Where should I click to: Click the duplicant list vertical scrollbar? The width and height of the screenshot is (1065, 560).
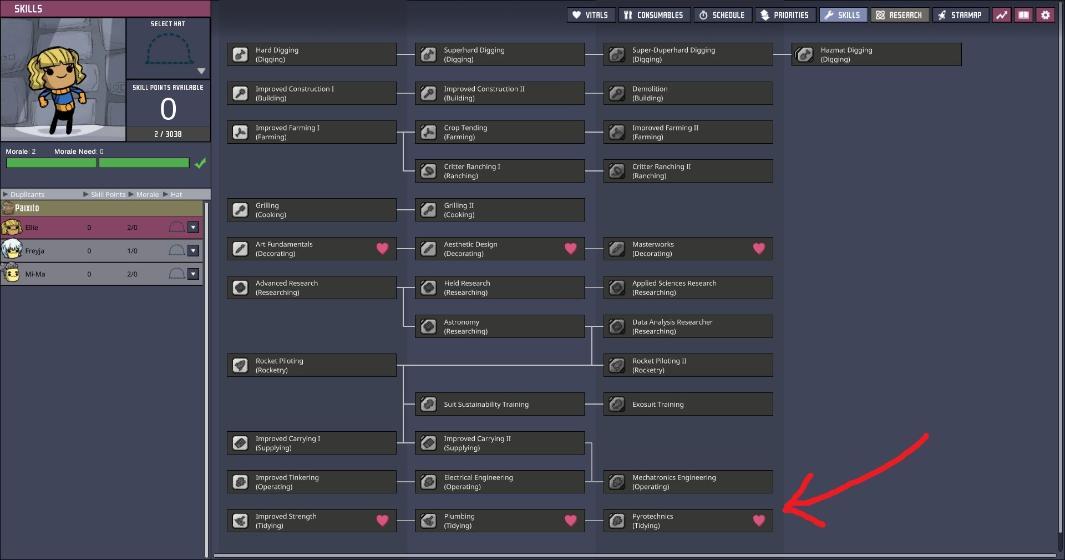207,379
